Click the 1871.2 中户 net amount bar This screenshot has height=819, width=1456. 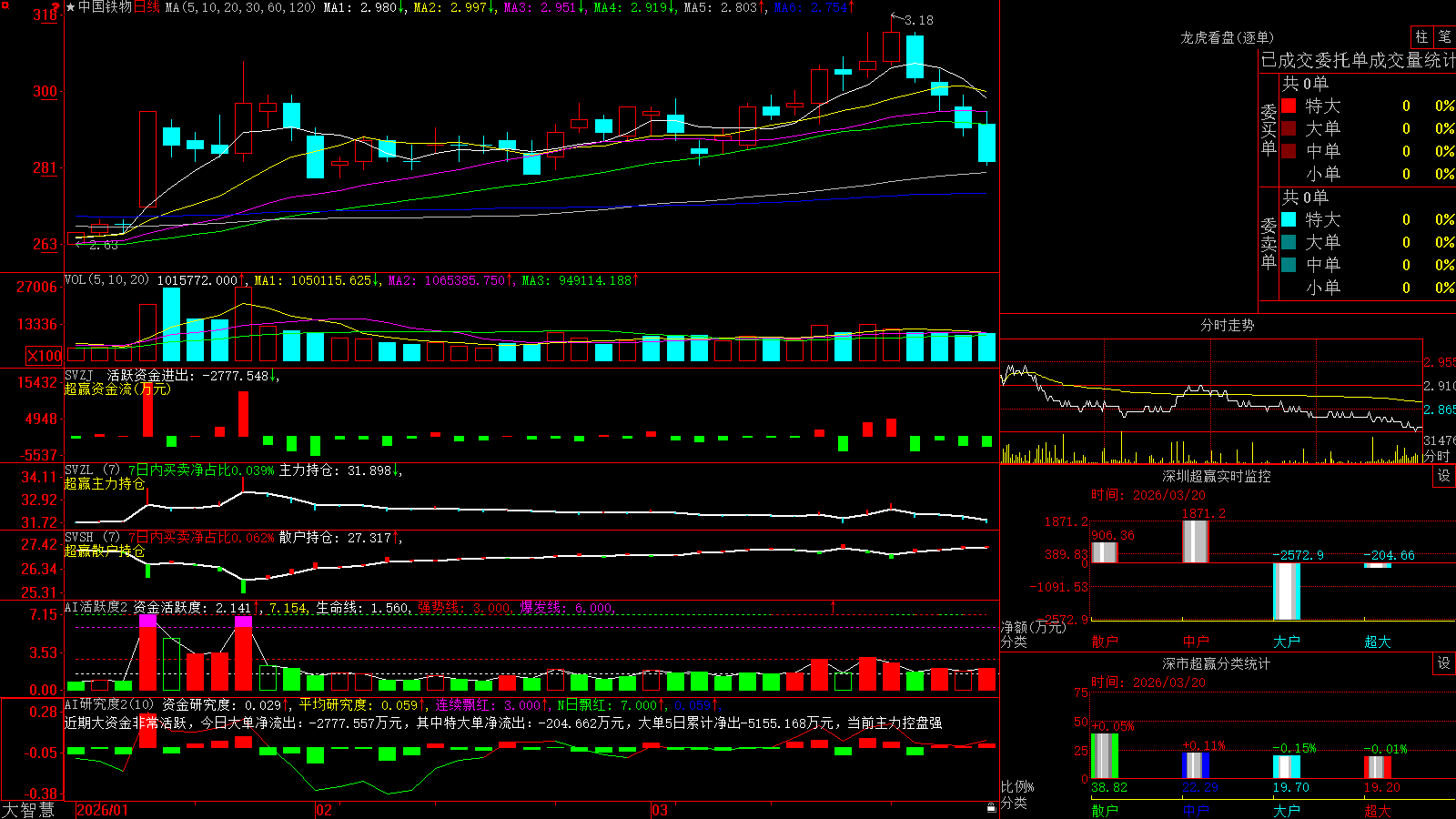click(1195, 541)
